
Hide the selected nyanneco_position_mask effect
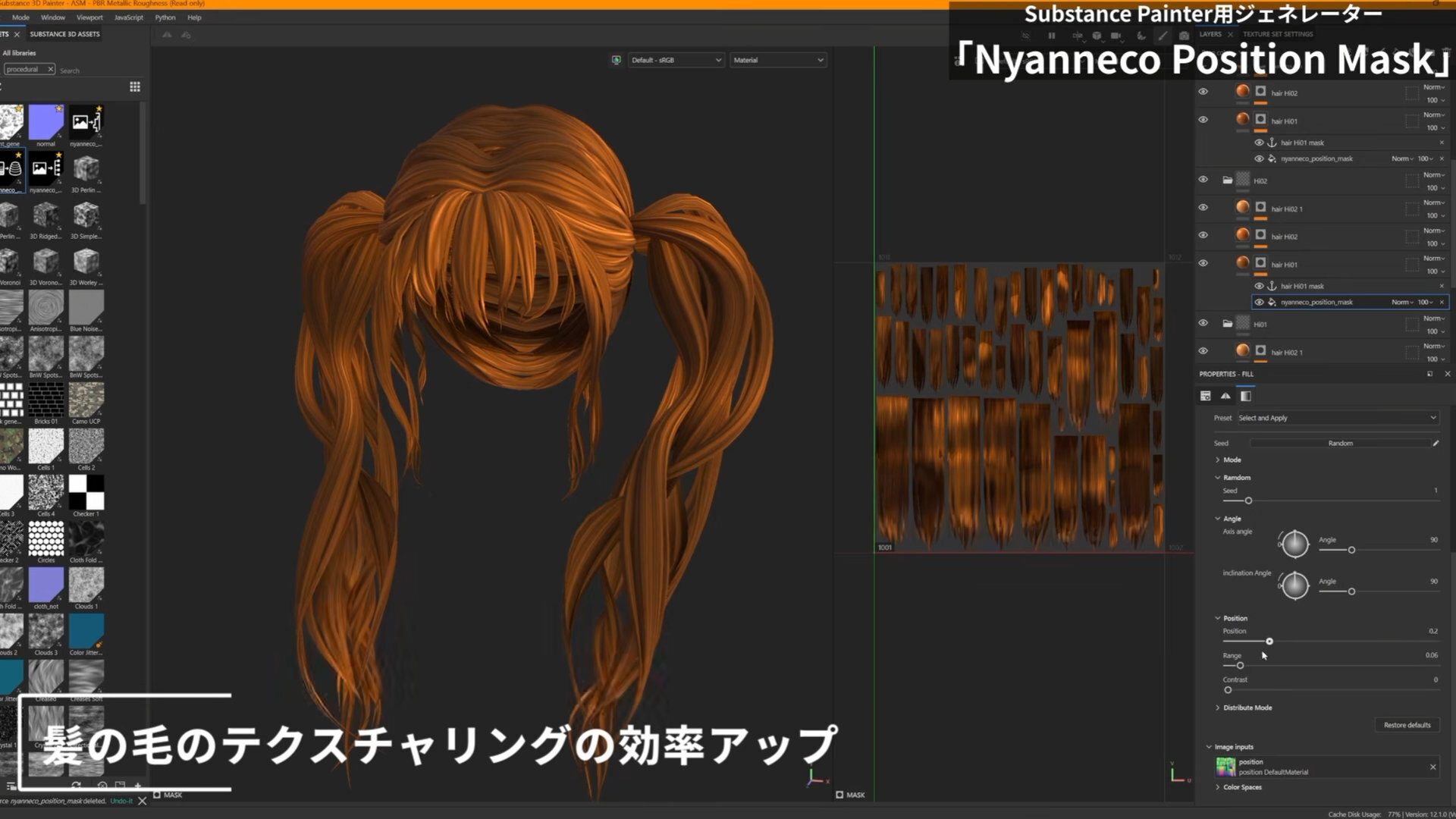pos(1260,302)
